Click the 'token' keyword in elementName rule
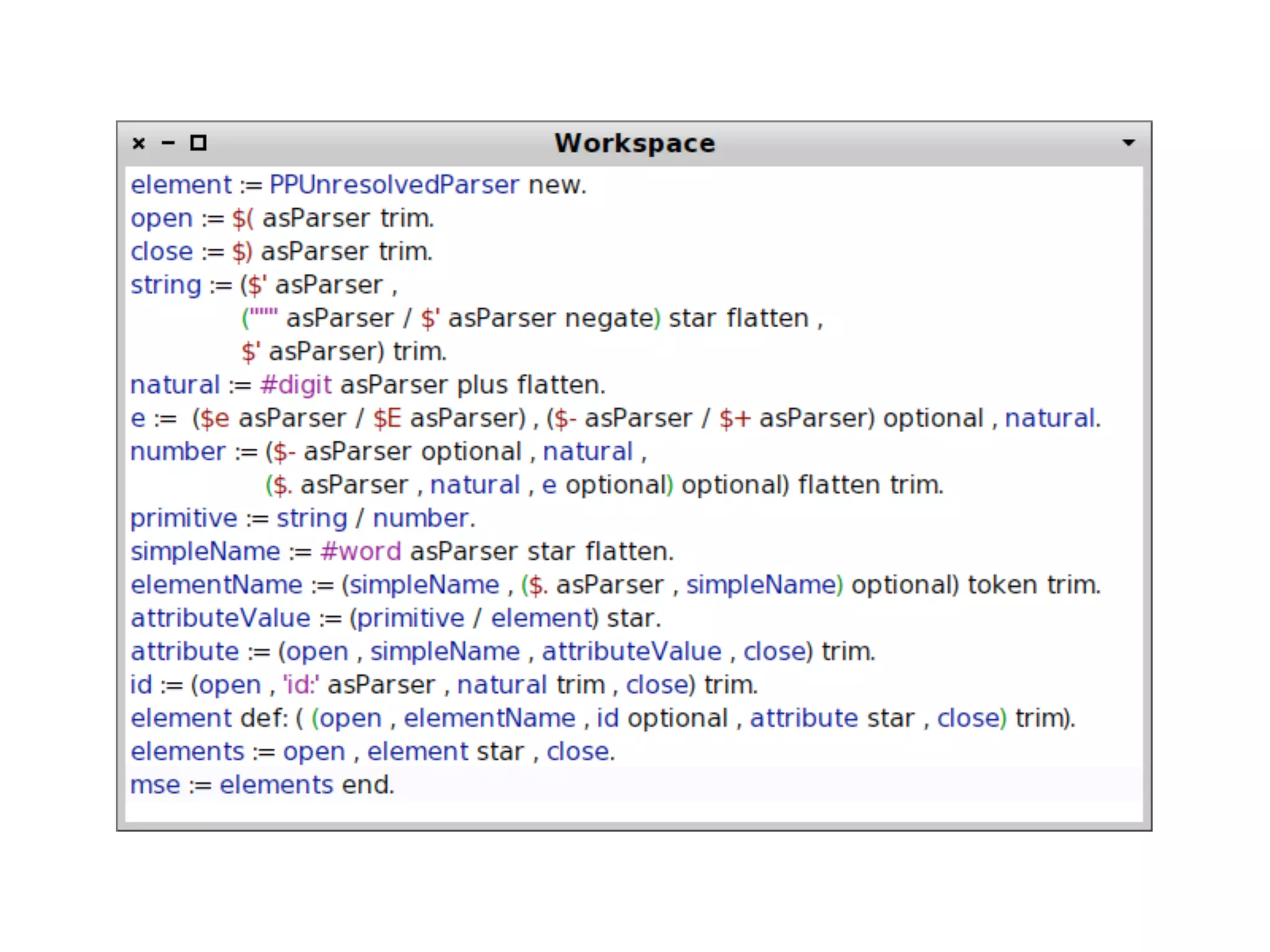Image resolution: width=1270 pixels, height=952 pixels. [1001, 585]
